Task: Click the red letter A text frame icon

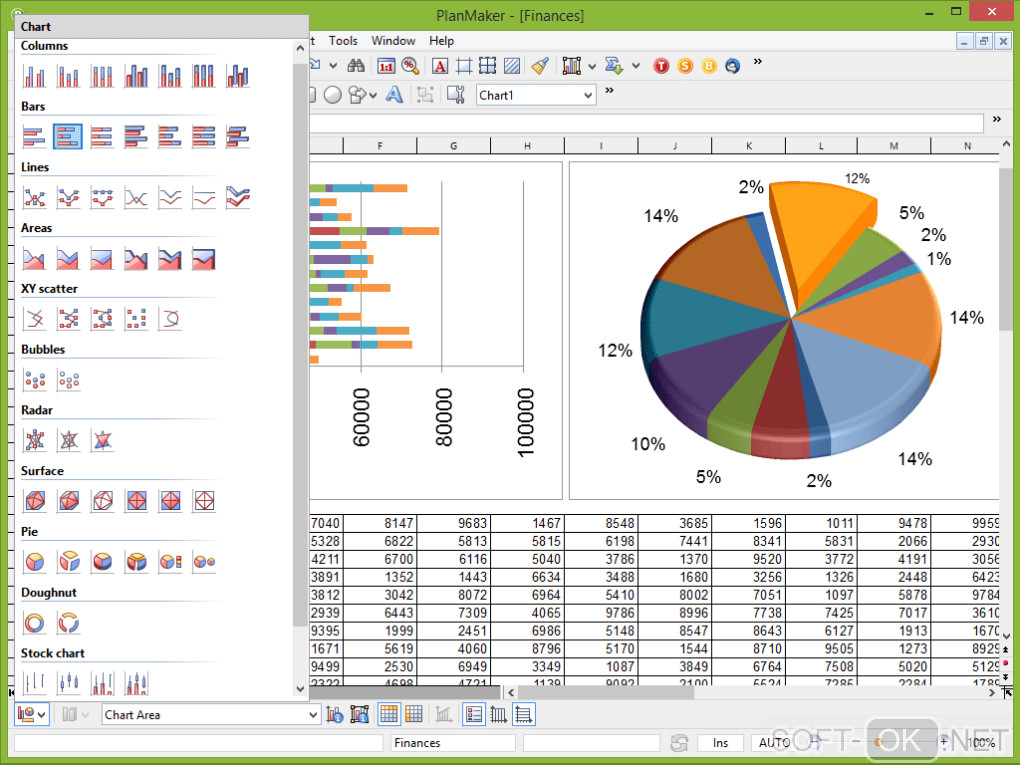Action: coord(440,66)
